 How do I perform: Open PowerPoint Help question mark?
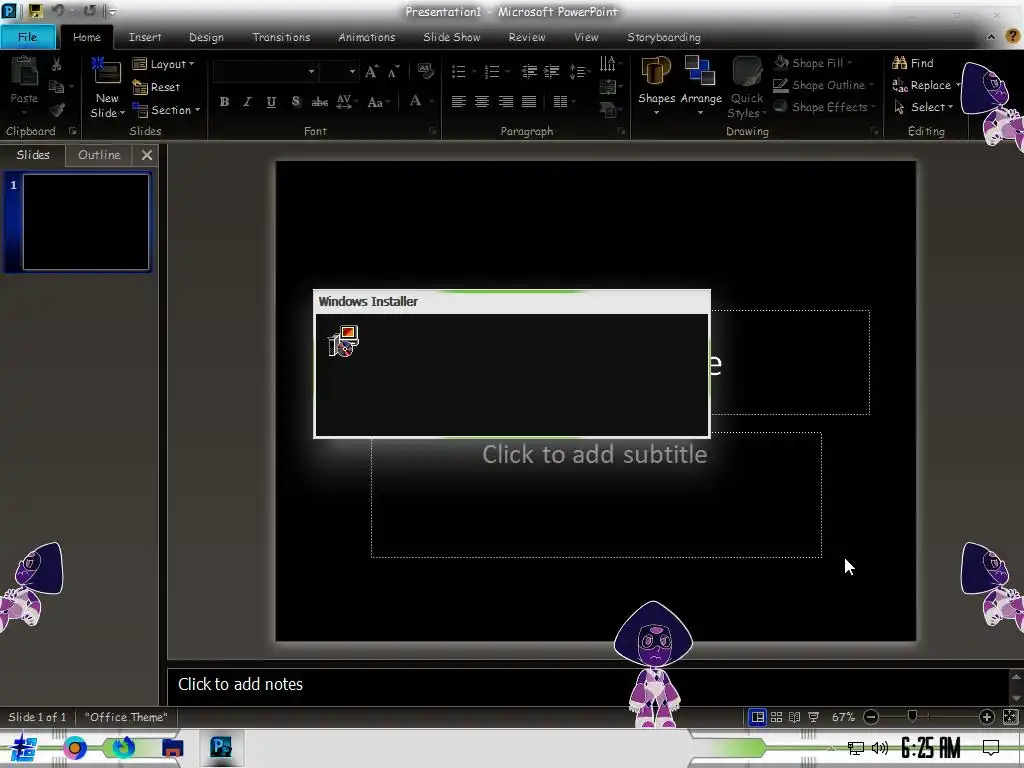(x=1012, y=37)
